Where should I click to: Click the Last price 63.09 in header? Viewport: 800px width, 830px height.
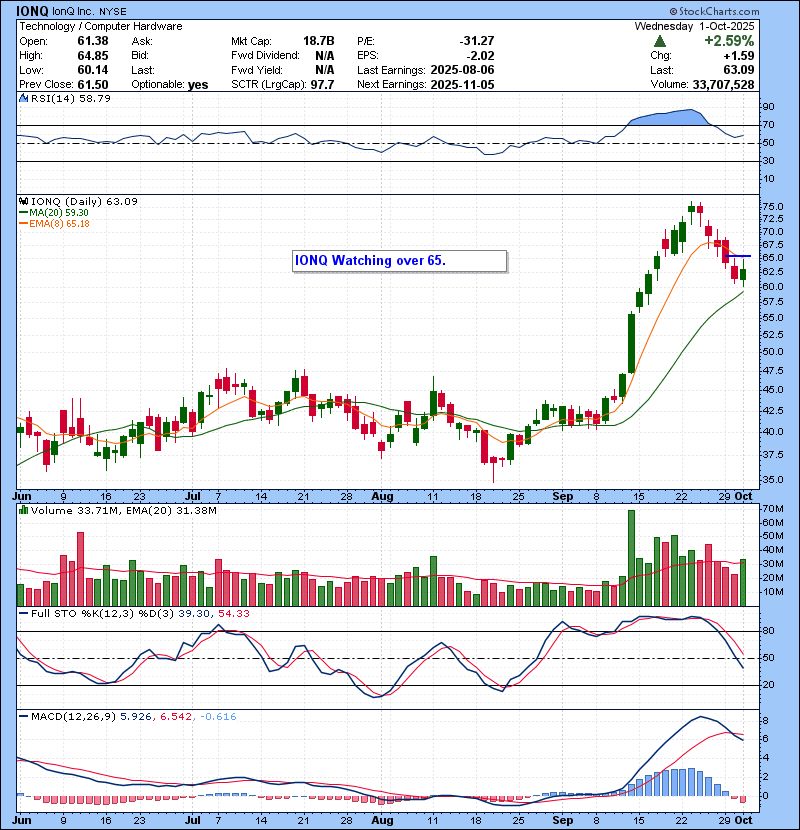click(x=739, y=70)
